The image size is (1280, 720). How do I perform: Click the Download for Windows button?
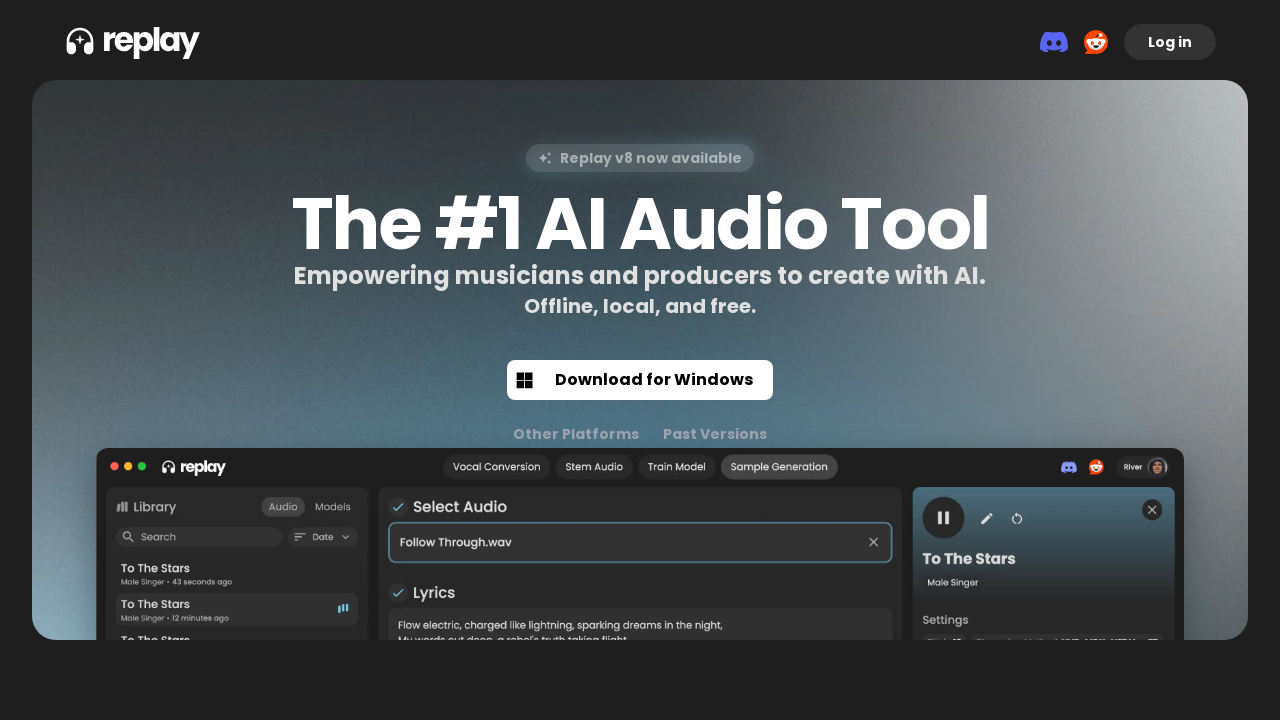point(640,380)
